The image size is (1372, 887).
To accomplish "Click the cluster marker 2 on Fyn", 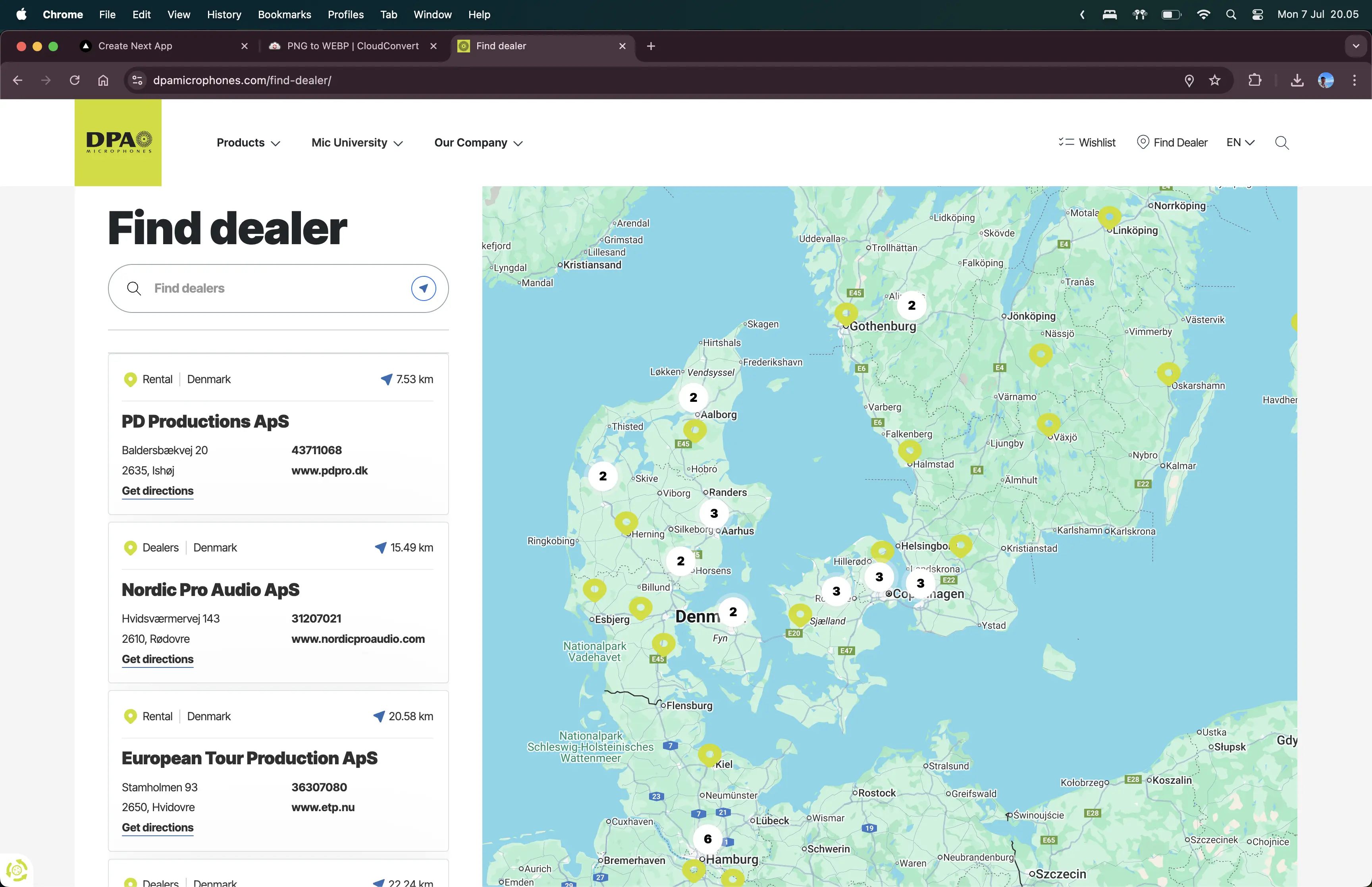I will (732, 611).
